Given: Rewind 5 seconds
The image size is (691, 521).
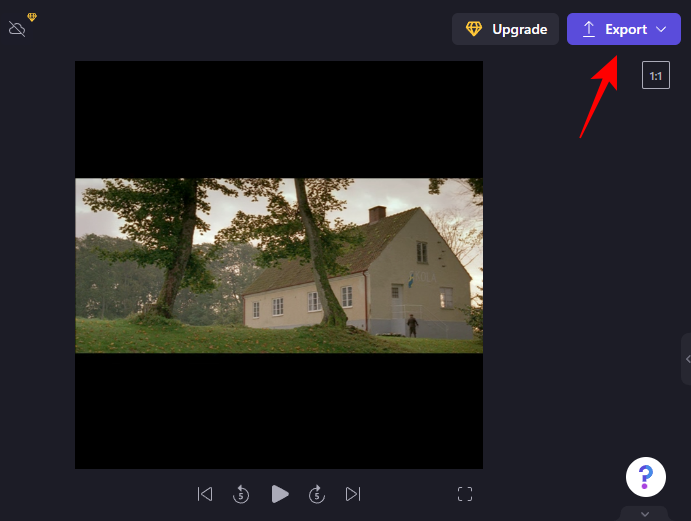Looking at the screenshot, I should point(241,494).
